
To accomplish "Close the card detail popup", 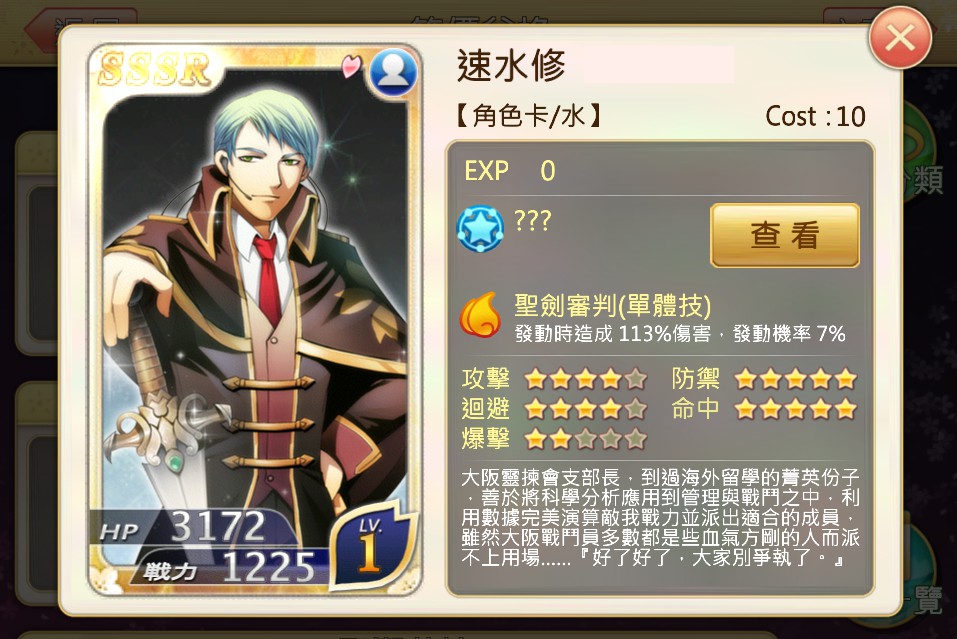I will click(900, 38).
